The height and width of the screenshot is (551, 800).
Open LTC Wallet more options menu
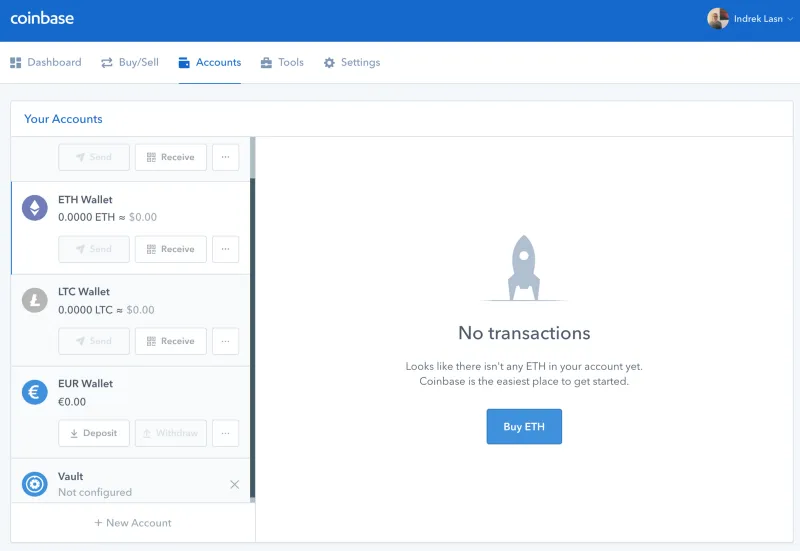(226, 341)
